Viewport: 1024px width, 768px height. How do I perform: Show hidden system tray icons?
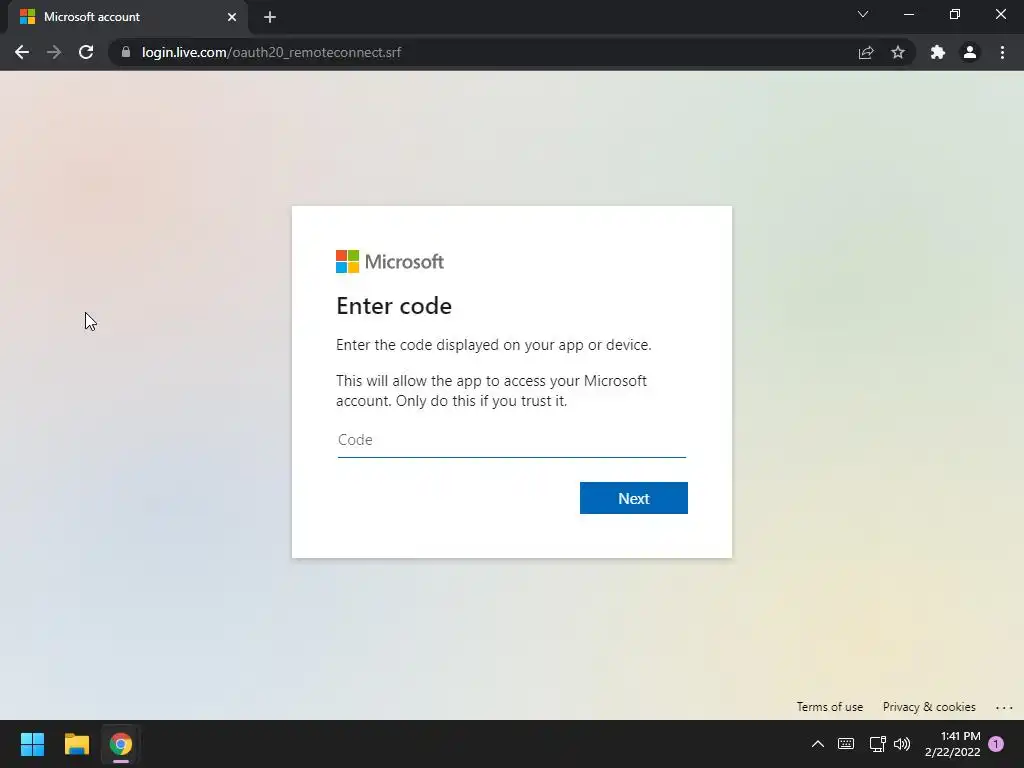(818, 744)
